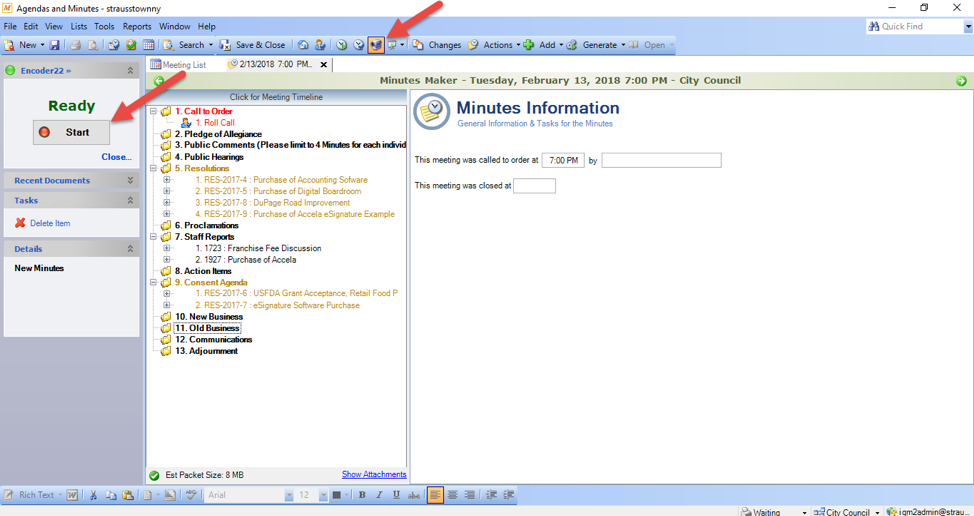Click the increase indent icon
Screen dimensions: 974x516
pyautogui.click(x=509, y=495)
